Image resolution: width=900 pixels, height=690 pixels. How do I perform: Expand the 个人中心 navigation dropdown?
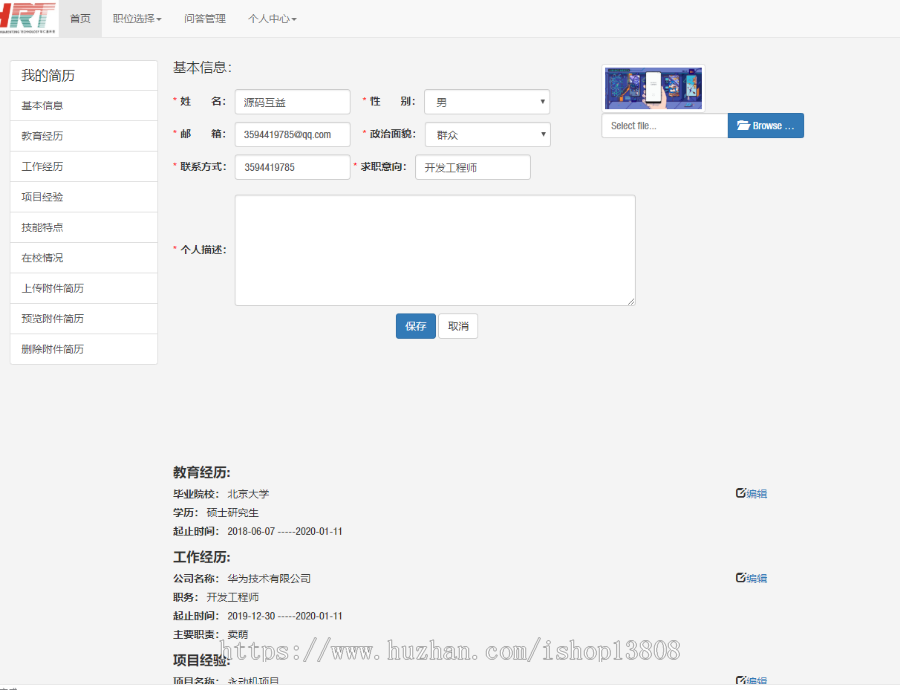(x=272, y=18)
